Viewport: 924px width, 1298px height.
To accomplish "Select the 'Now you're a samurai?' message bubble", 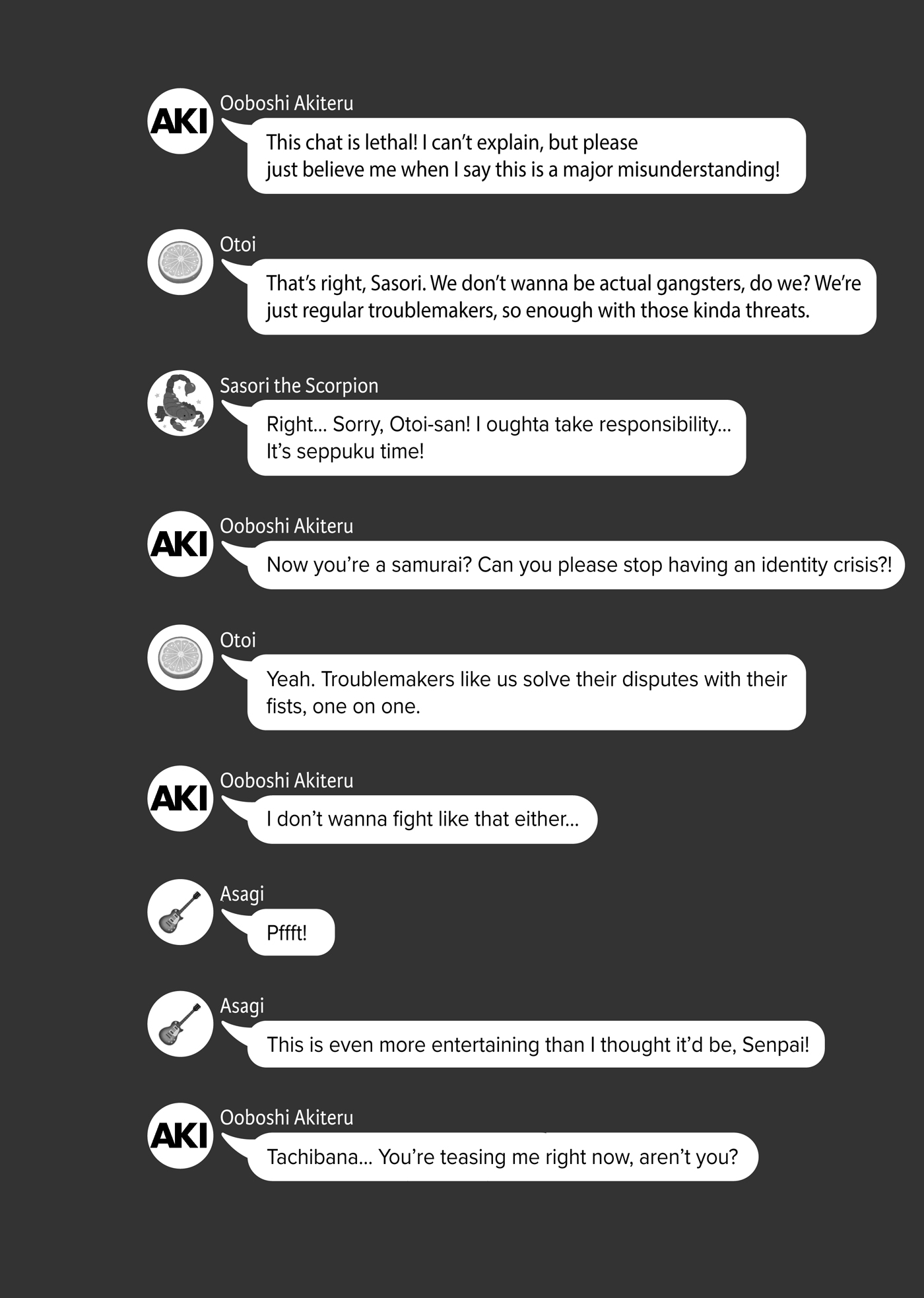I will click(576, 565).
